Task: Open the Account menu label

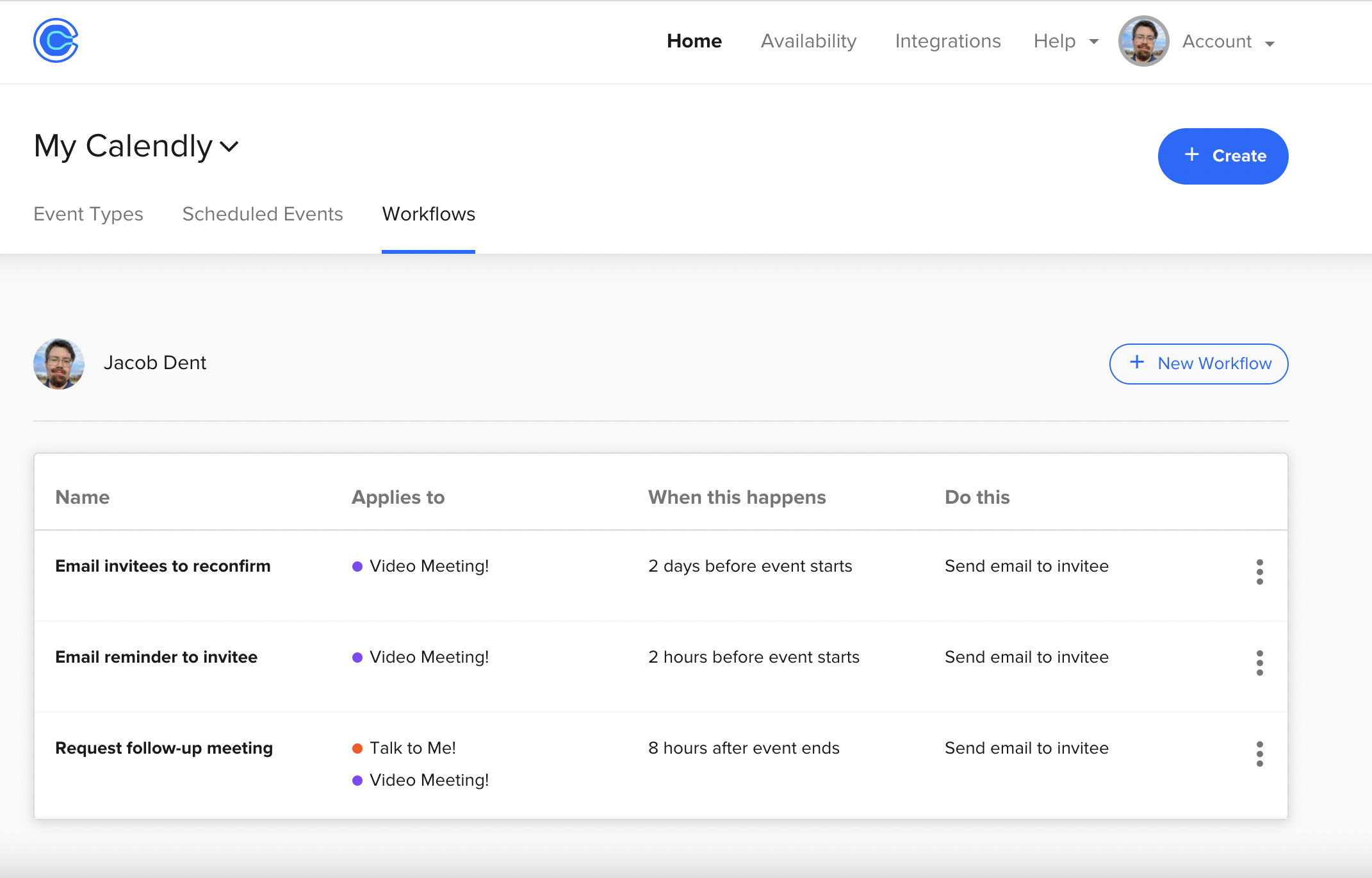Action: click(1216, 41)
